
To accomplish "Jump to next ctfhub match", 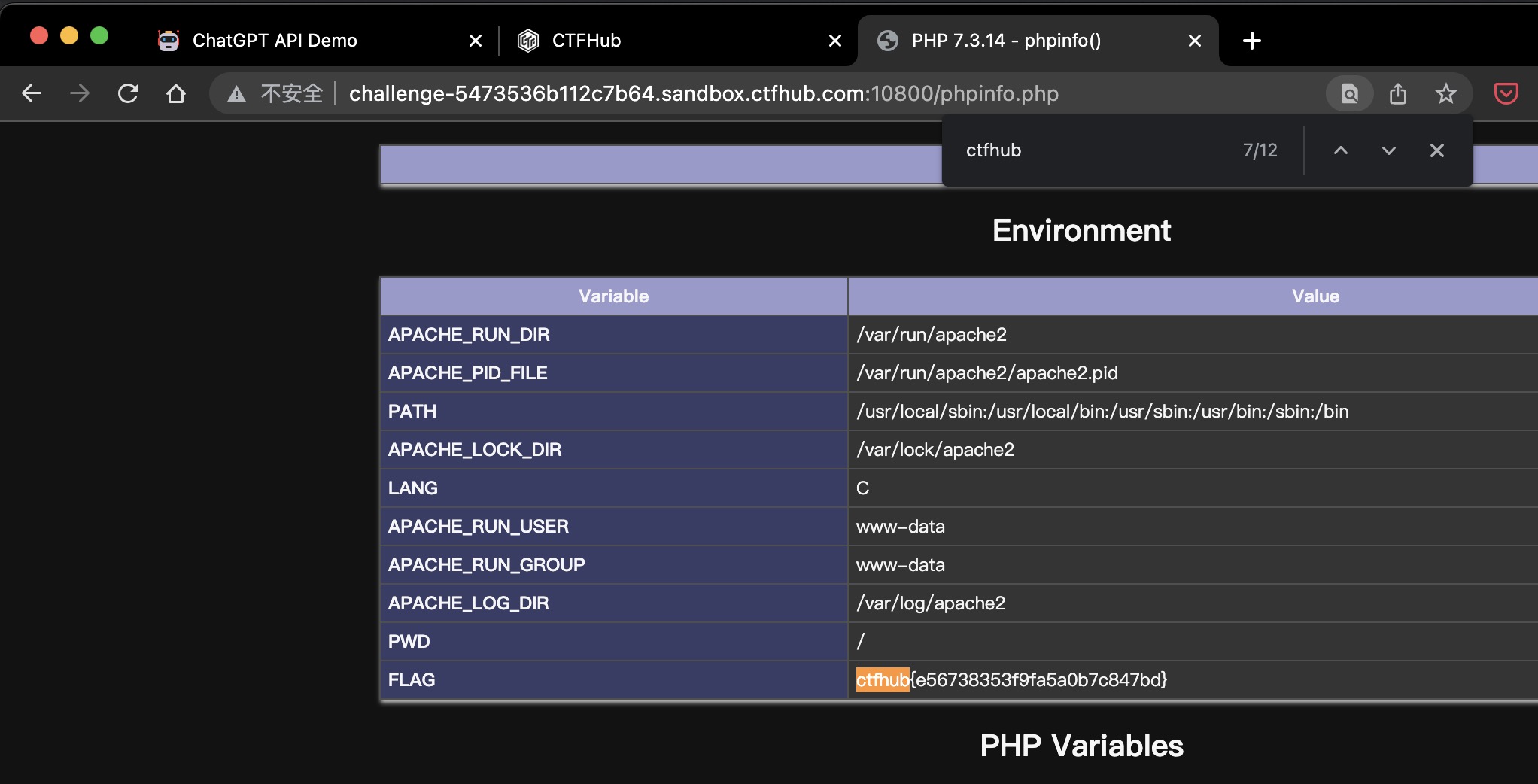I will coord(1389,150).
